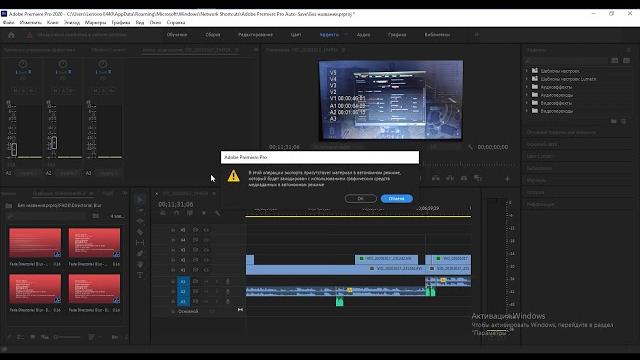Open overflow chevron of the audio mixer panel group
The width and height of the screenshot is (640, 360).
(256, 50)
